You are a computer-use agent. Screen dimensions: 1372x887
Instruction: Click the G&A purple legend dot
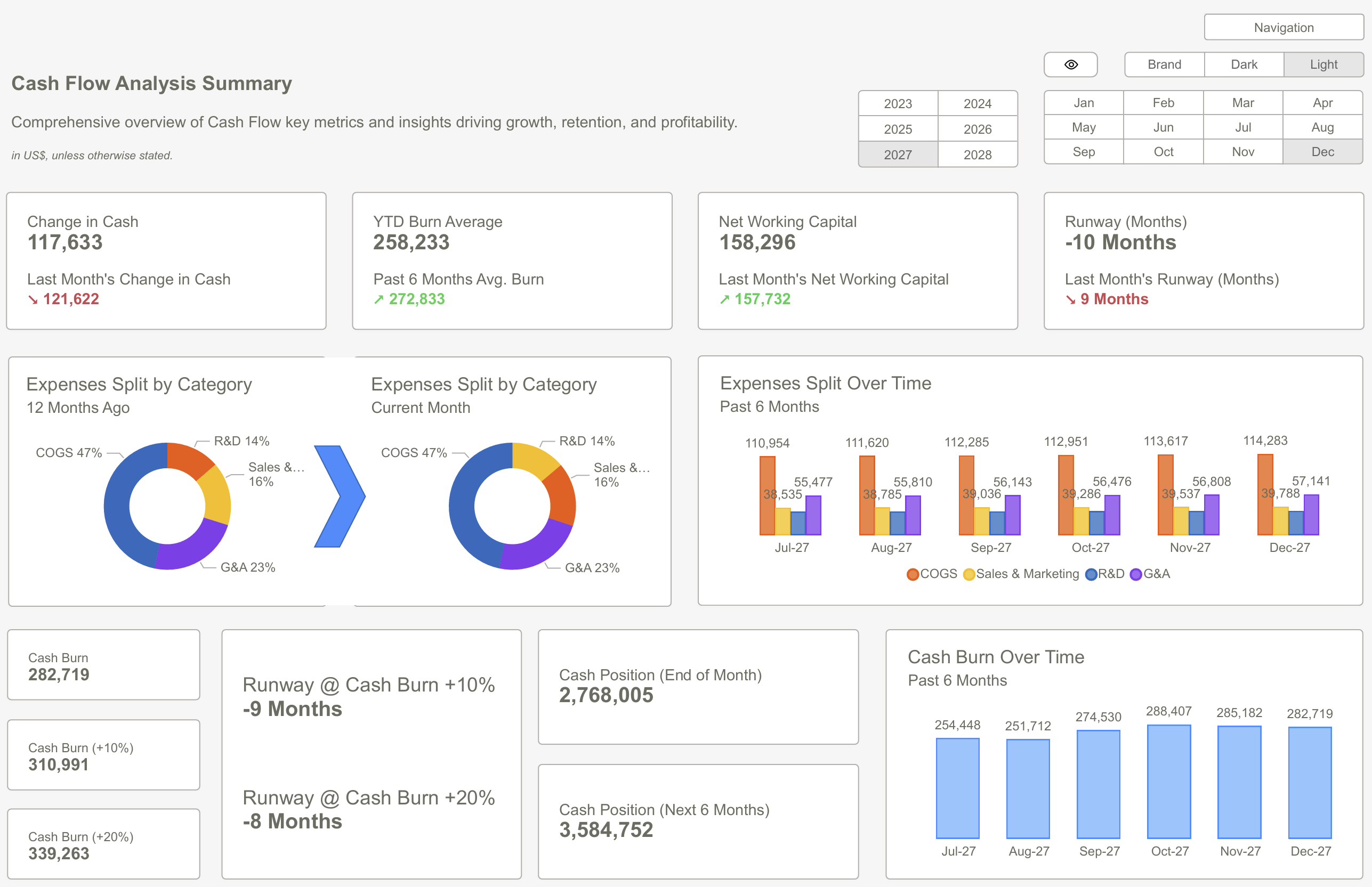(x=1136, y=574)
